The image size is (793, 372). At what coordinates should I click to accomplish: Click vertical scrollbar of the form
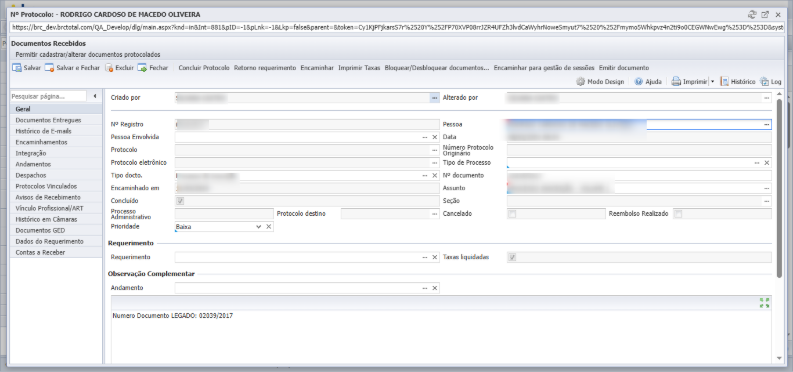tap(779, 188)
